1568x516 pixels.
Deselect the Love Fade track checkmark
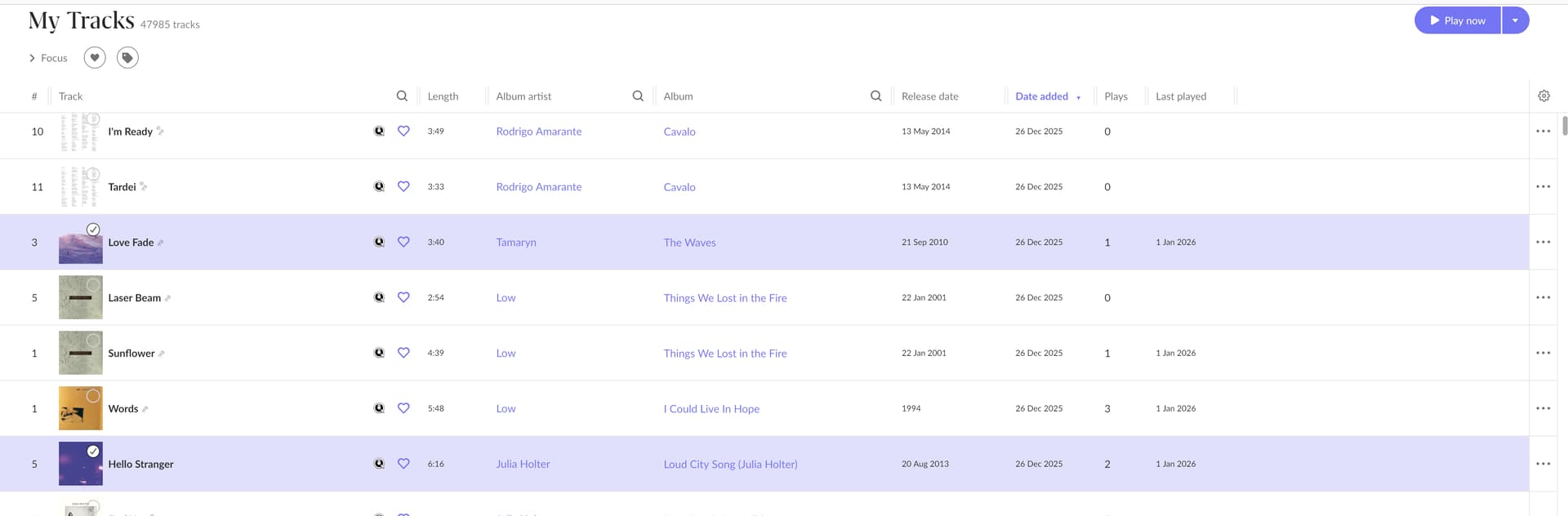tap(93, 229)
